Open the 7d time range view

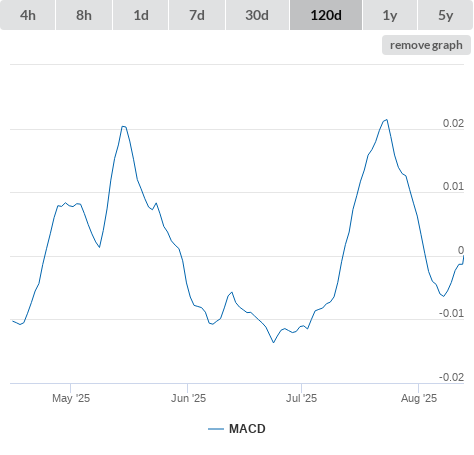point(197,15)
